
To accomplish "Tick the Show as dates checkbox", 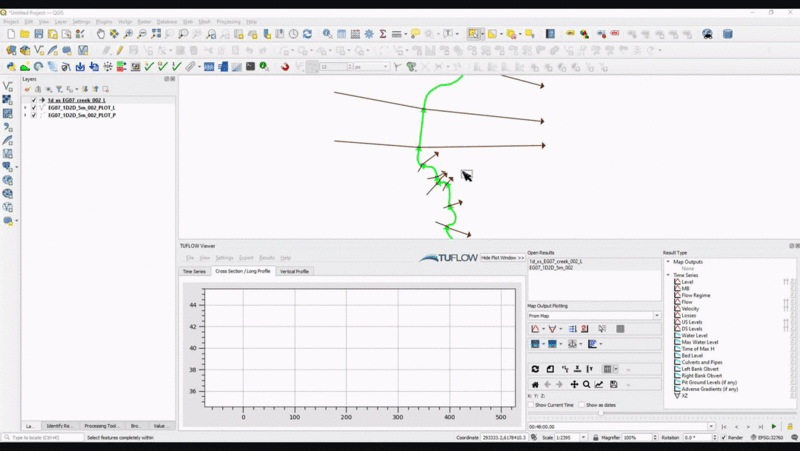I will click(x=582, y=405).
